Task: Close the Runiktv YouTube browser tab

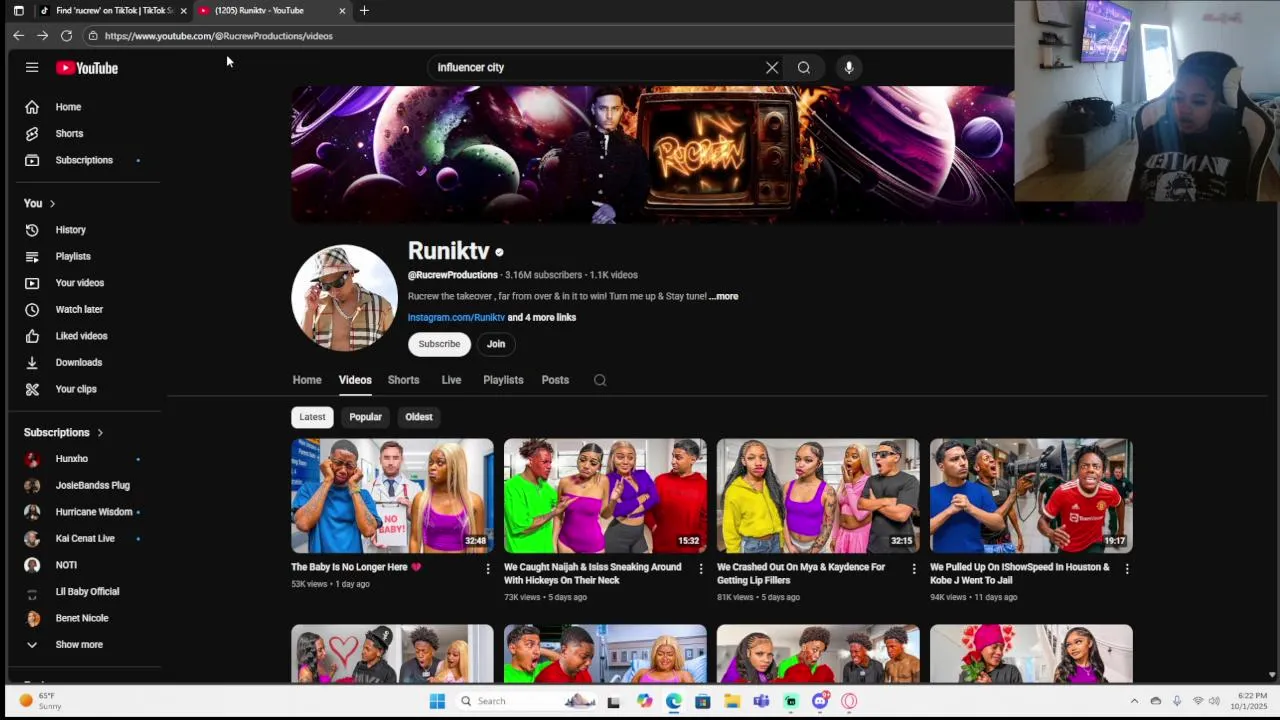Action: click(x=342, y=11)
